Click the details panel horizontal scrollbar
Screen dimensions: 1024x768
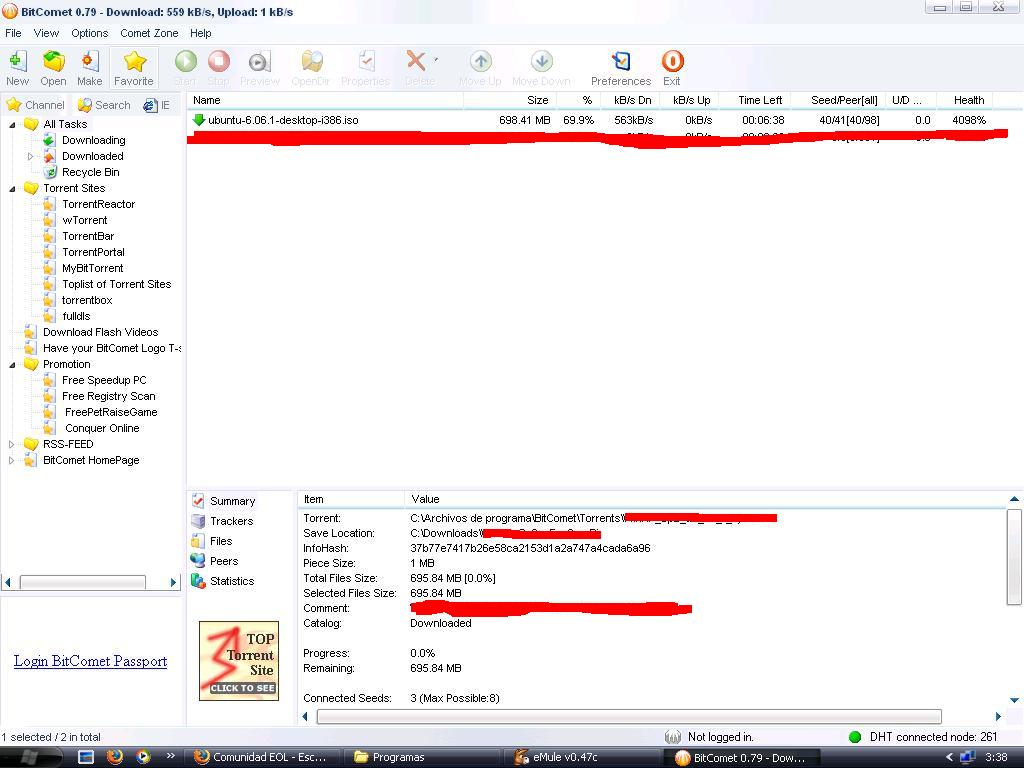pyautogui.click(x=629, y=716)
